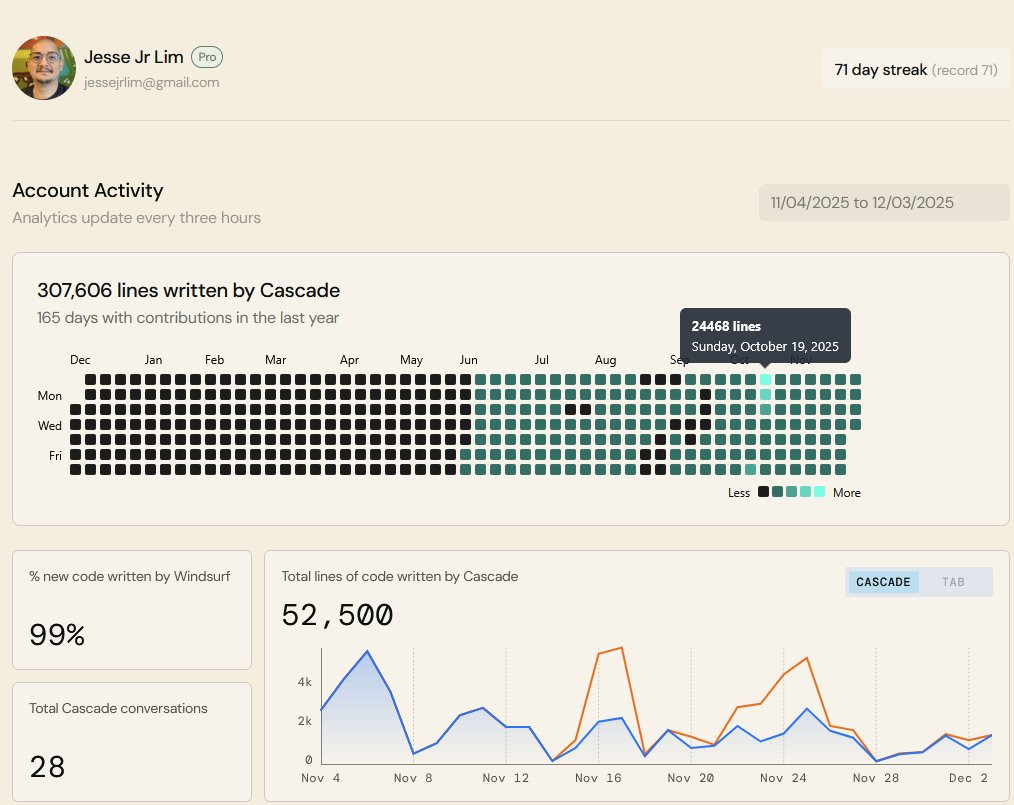Viewport: 1014px width, 805px height.
Task: Click the Total Cascade conversations label
Action: point(118,708)
